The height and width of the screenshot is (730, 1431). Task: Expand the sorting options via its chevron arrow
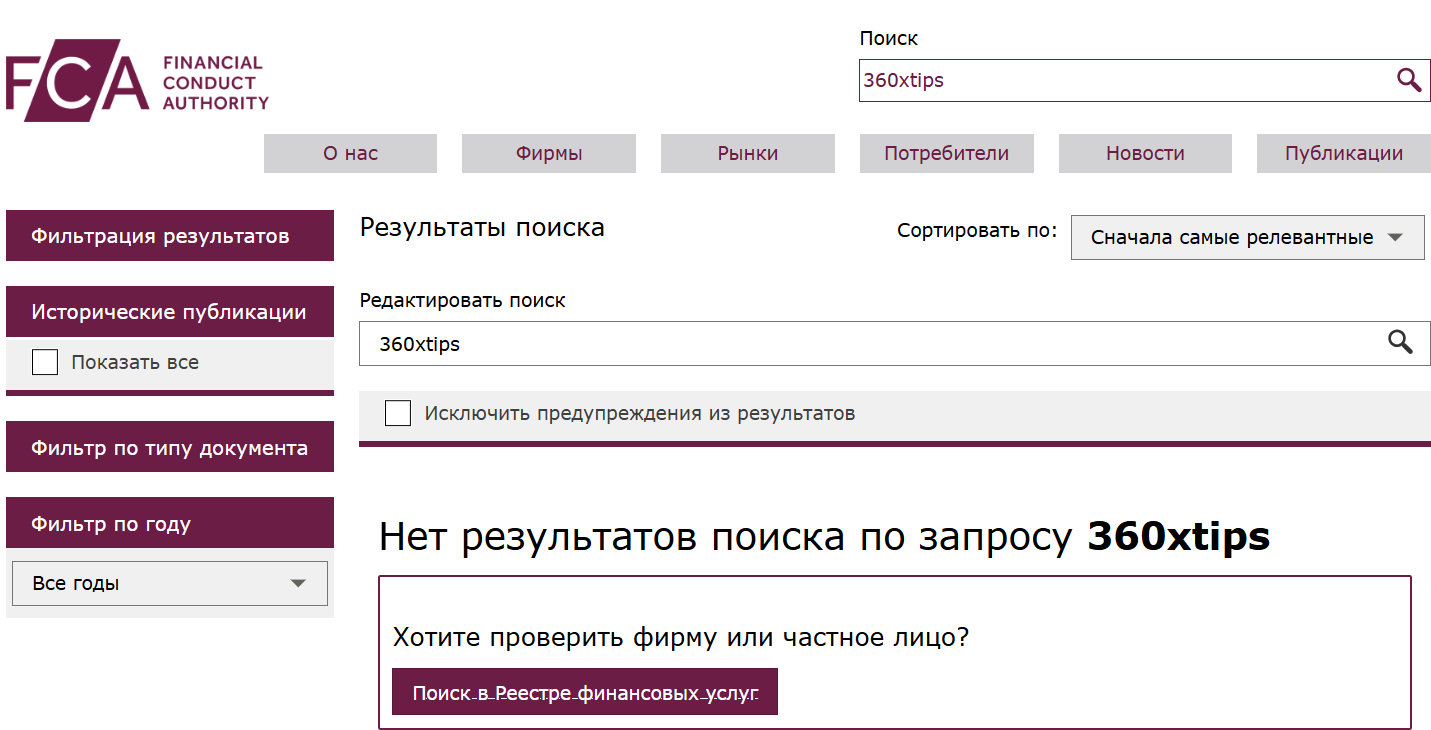[x=1398, y=237]
